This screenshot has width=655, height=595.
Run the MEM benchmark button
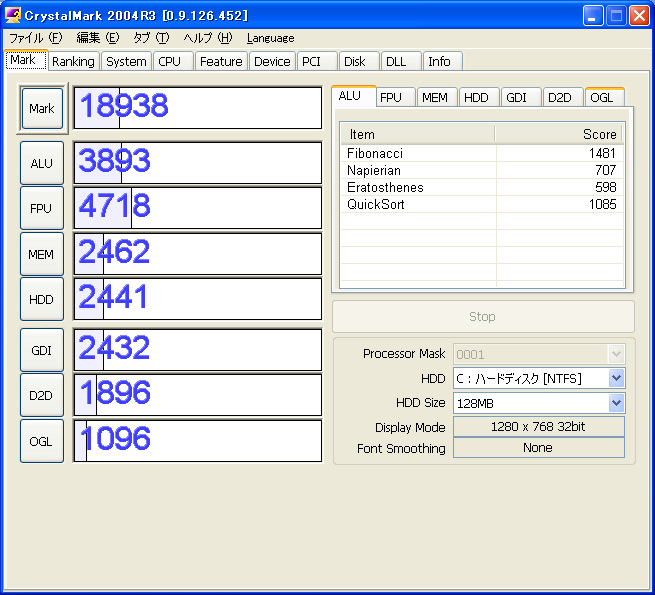click(x=42, y=254)
